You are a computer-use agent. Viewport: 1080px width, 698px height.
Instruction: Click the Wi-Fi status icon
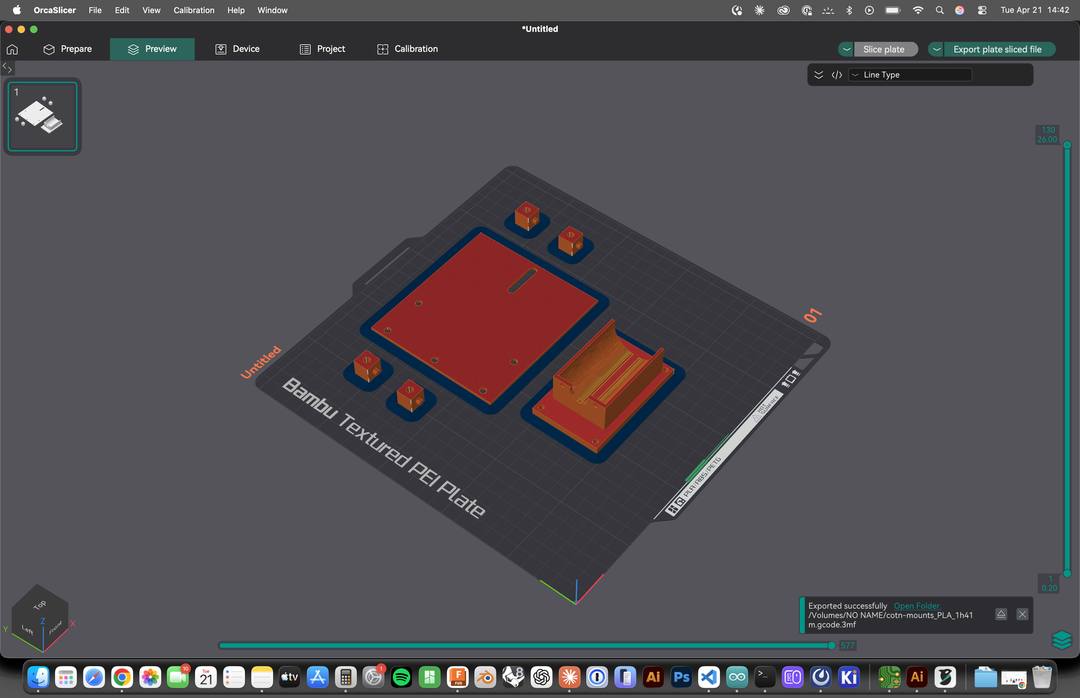pos(917,10)
